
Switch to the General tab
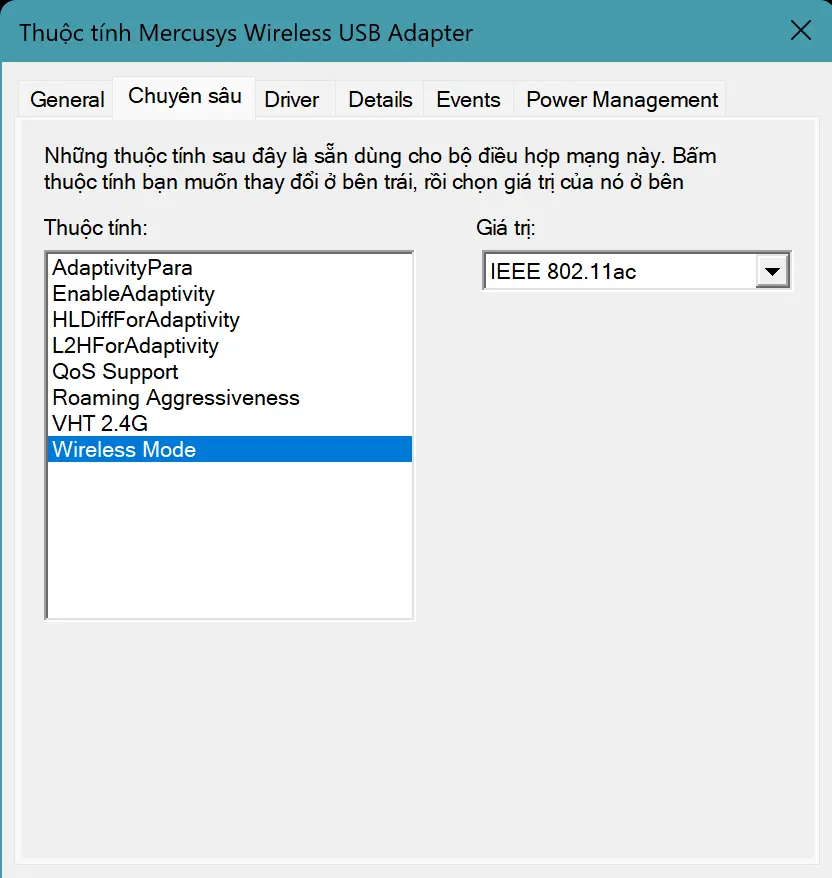67,100
